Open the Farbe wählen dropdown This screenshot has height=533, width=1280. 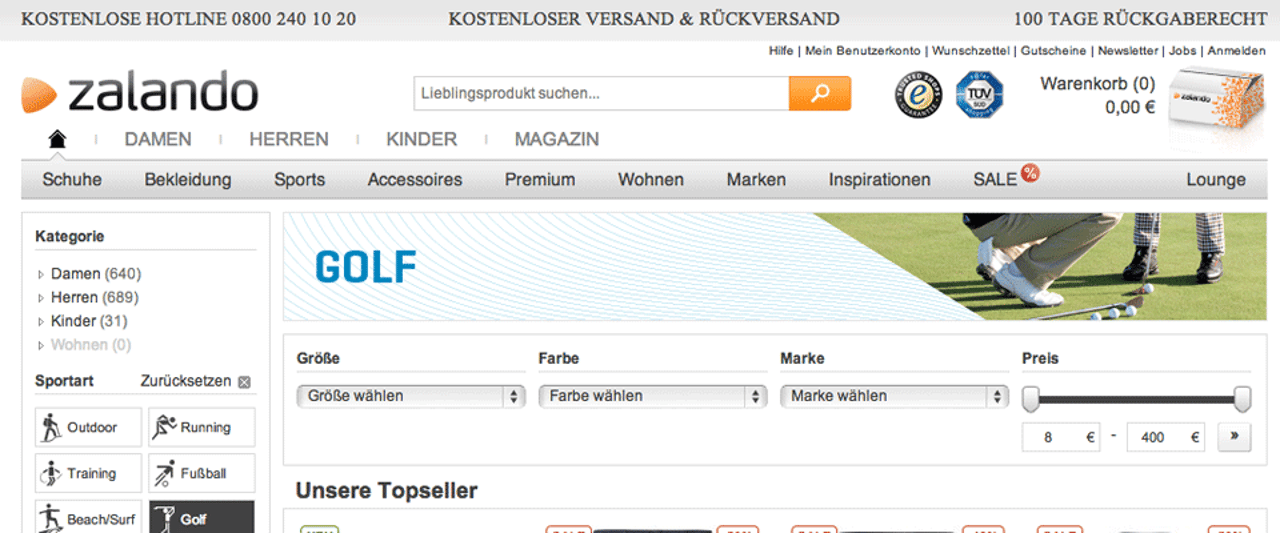tap(653, 396)
